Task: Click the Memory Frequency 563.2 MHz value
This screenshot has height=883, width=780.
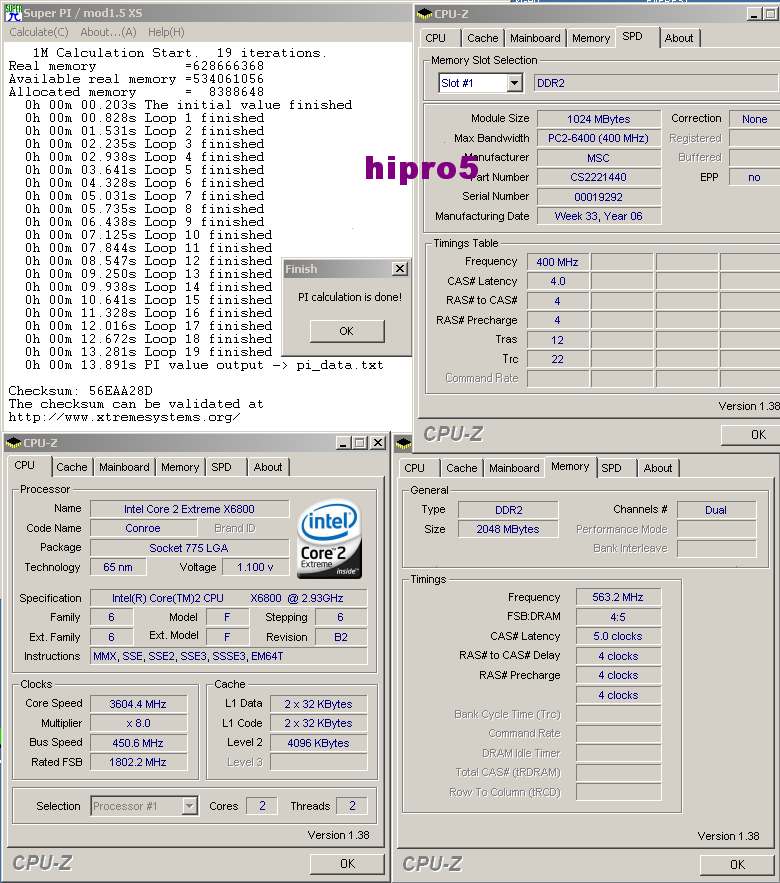Action: point(618,597)
